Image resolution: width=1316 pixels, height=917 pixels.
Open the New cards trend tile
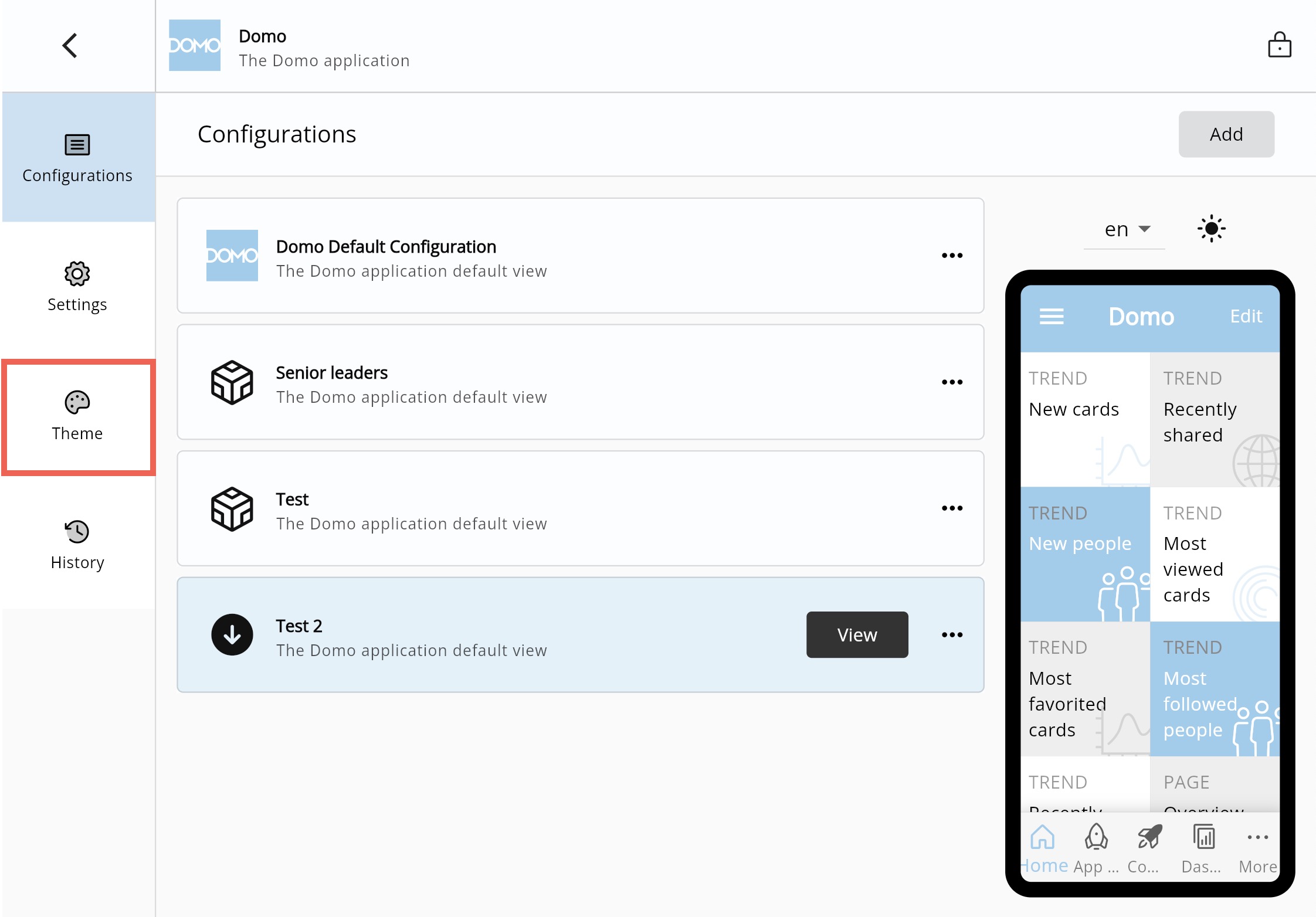[1086, 419]
